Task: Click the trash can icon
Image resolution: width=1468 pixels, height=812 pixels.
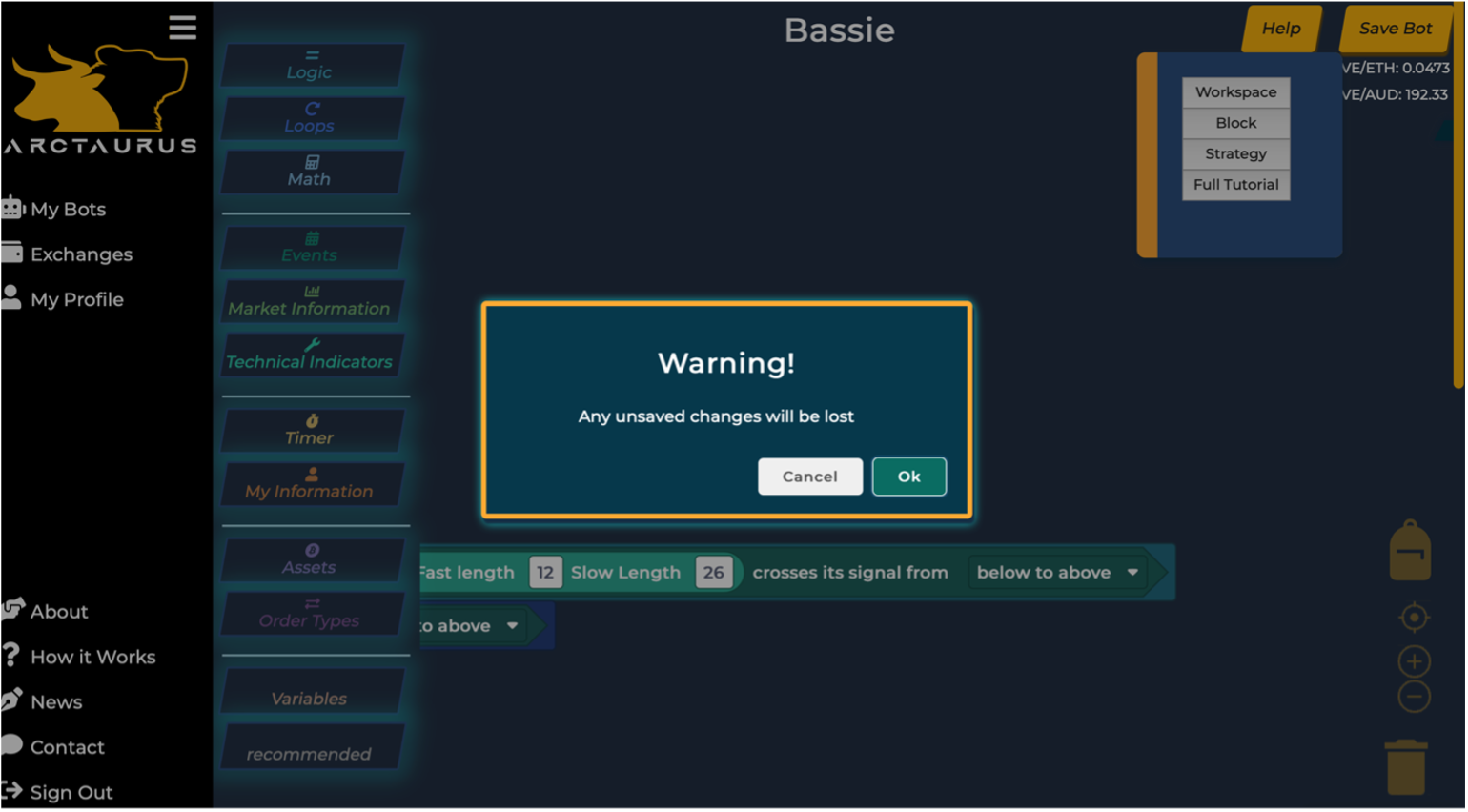Action: [x=1406, y=767]
